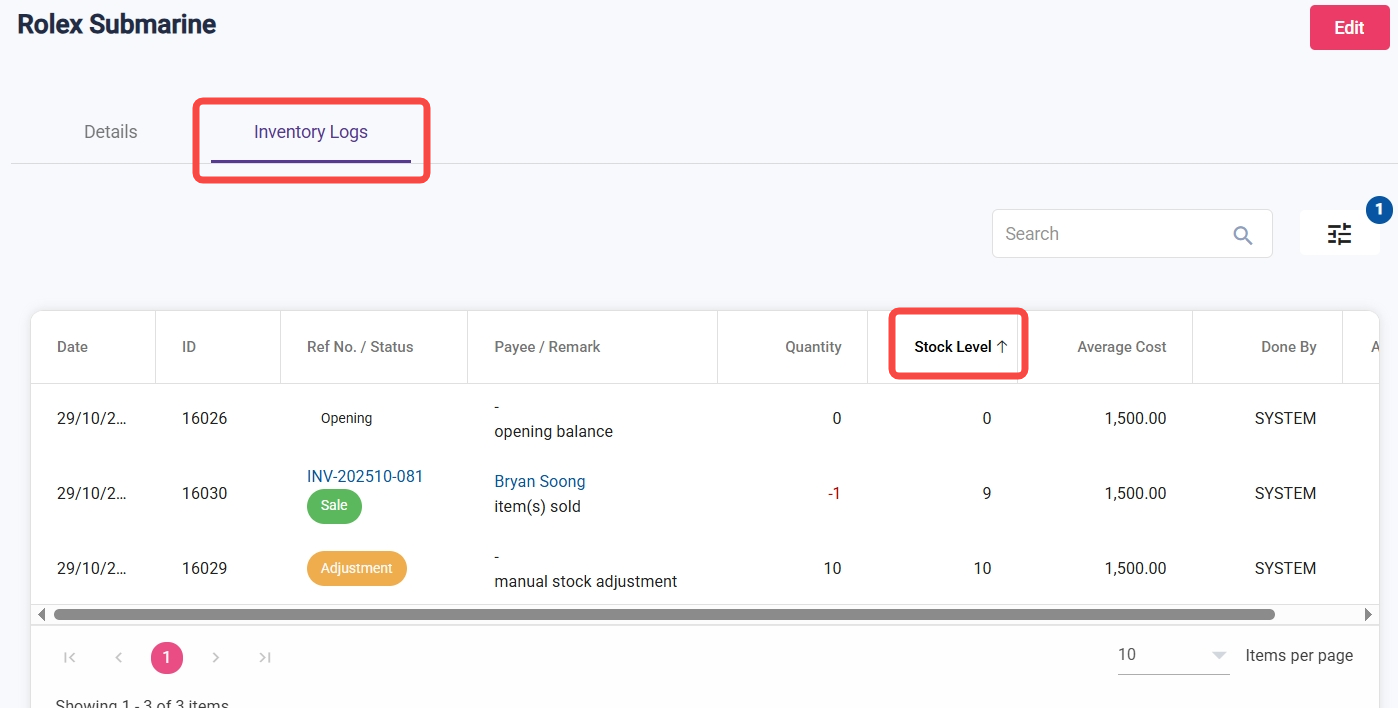
Task: Click the -1 quantity cell
Action: 834,493
